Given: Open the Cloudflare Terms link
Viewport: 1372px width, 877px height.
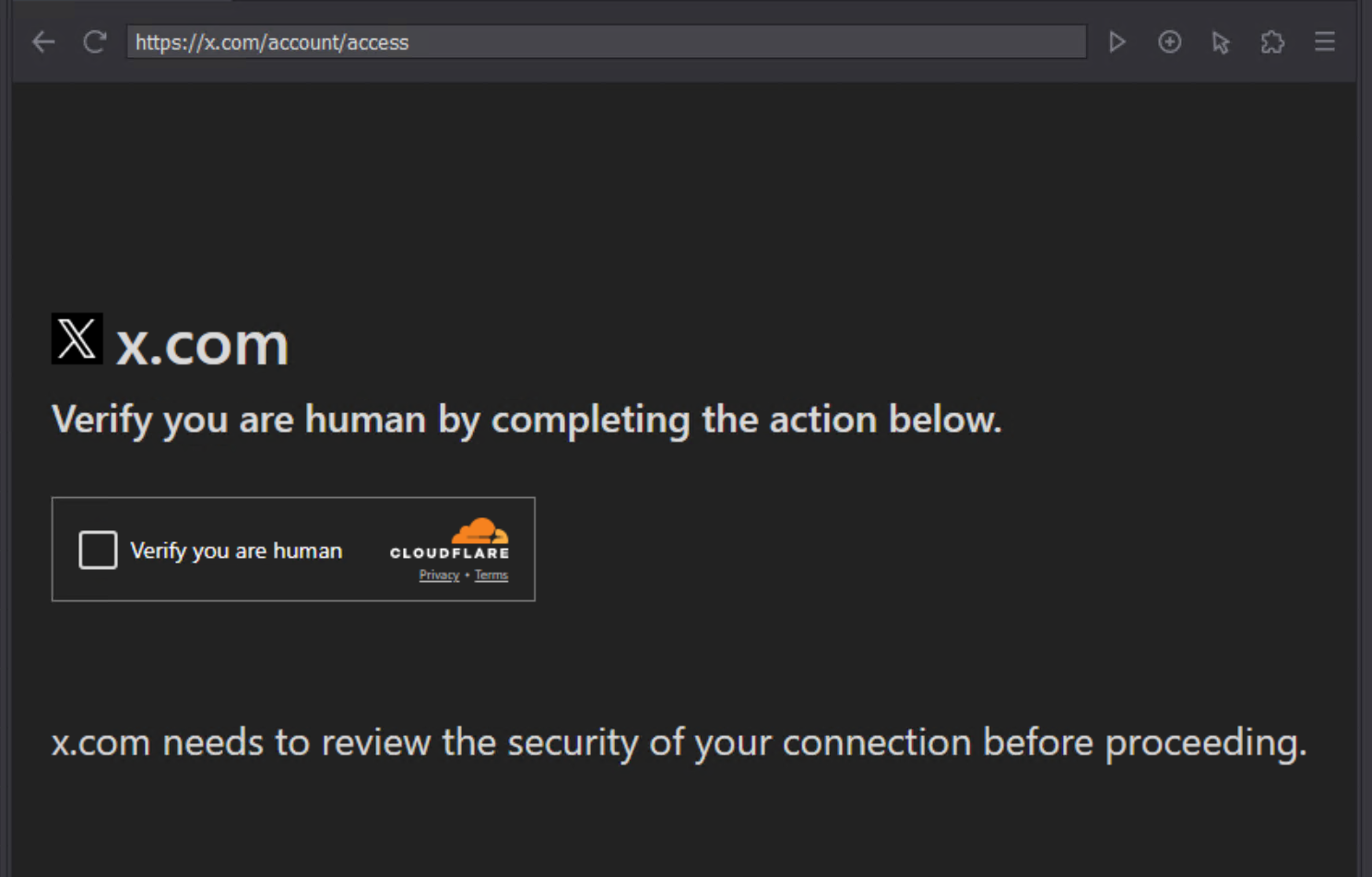Looking at the screenshot, I should 491,575.
